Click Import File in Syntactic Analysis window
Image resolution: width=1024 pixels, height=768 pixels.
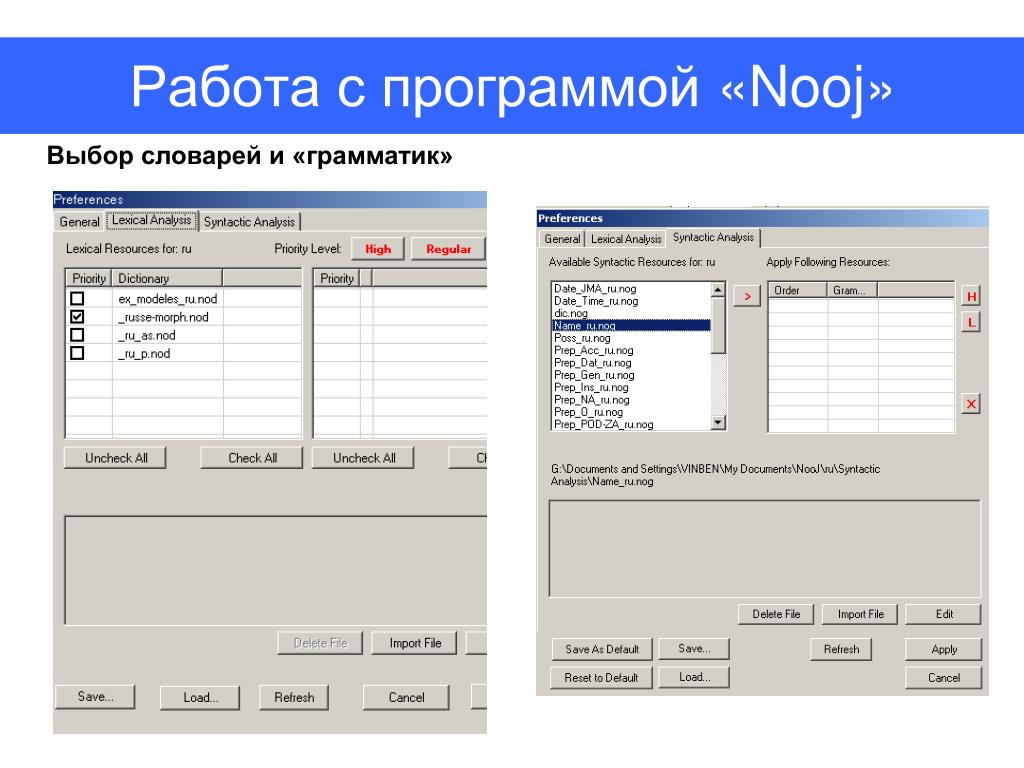click(860, 614)
